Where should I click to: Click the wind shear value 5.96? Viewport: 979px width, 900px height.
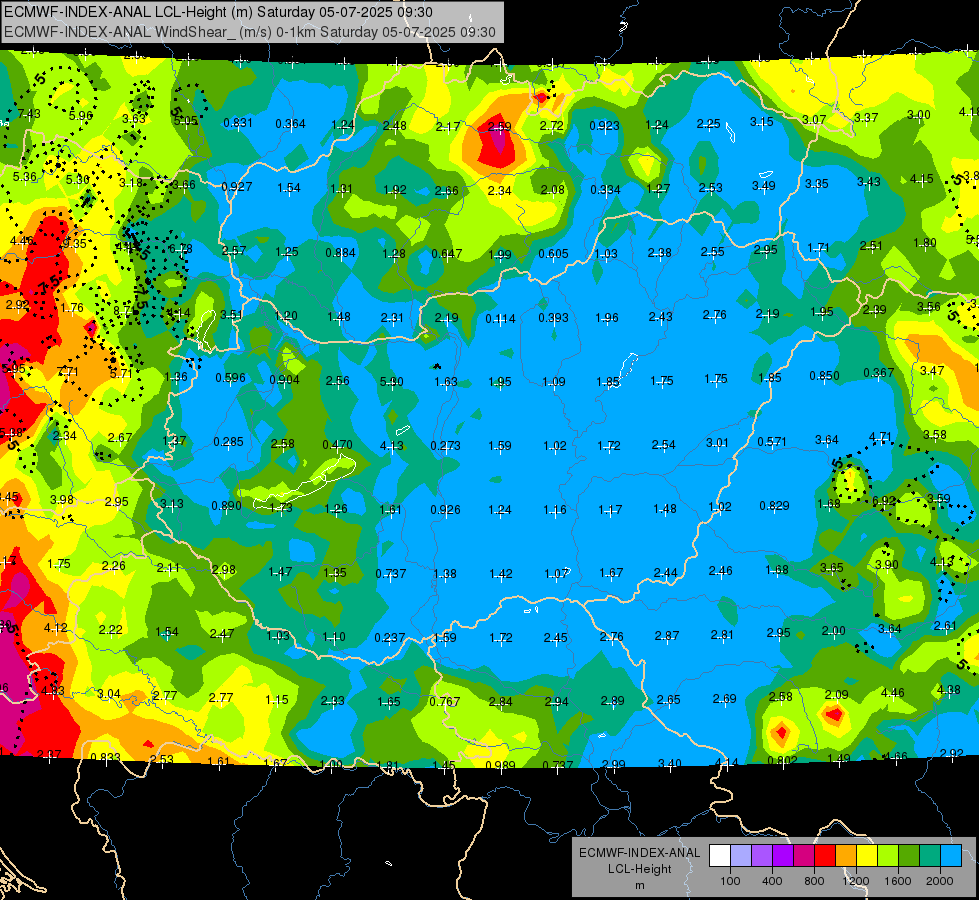click(81, 116)
